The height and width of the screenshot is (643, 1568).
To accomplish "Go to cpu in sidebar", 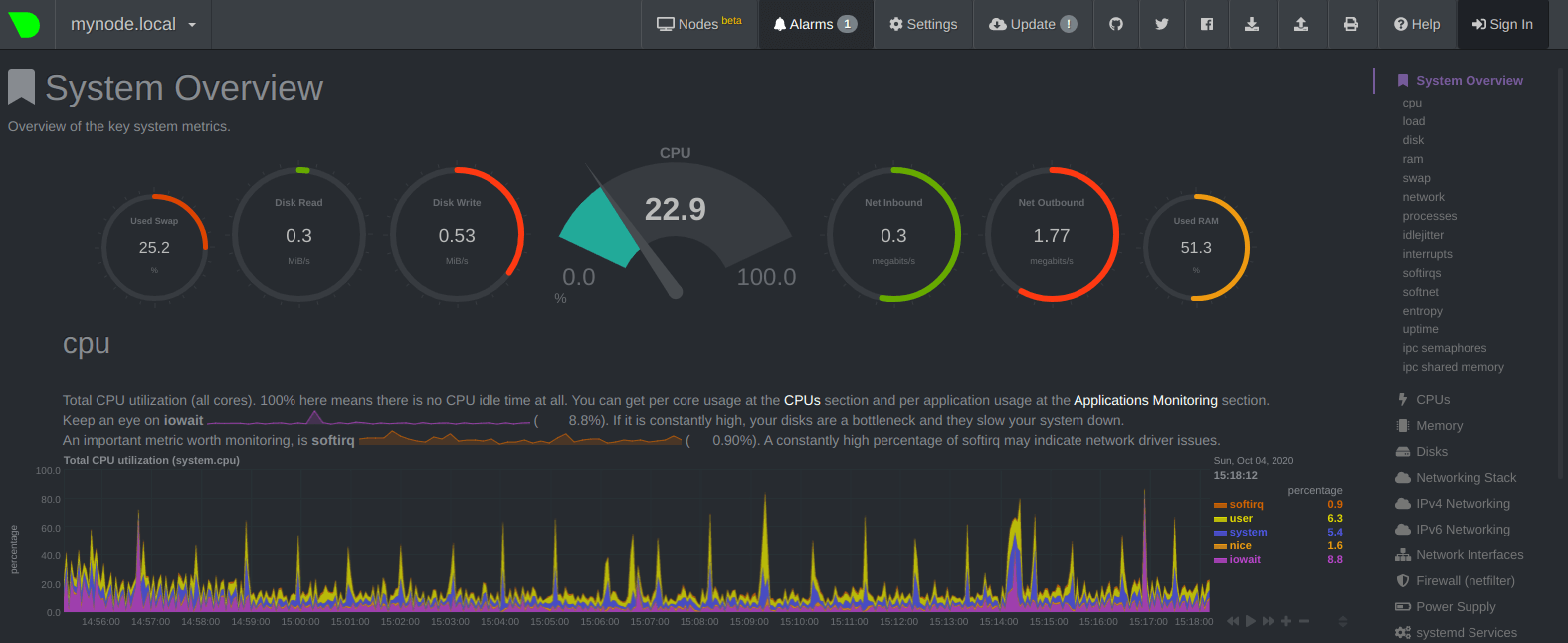I will coord(1412,103).
